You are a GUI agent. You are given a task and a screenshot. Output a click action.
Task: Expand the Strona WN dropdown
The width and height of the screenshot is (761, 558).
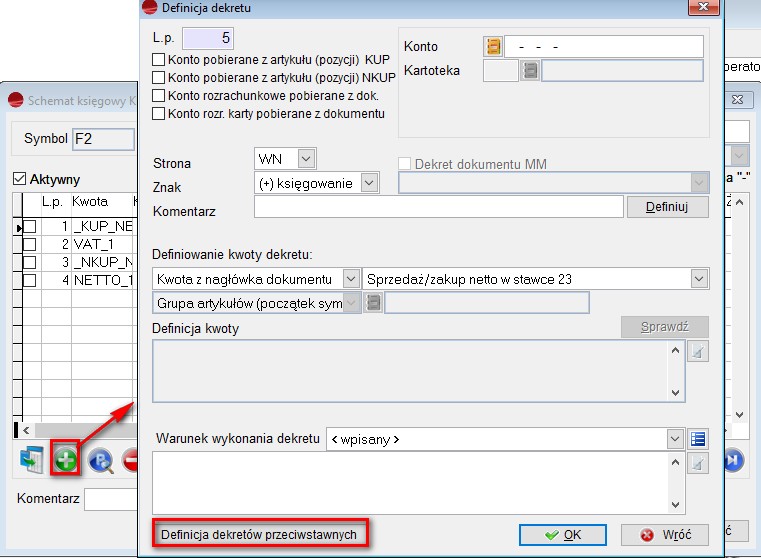click(x=306, y=159)
